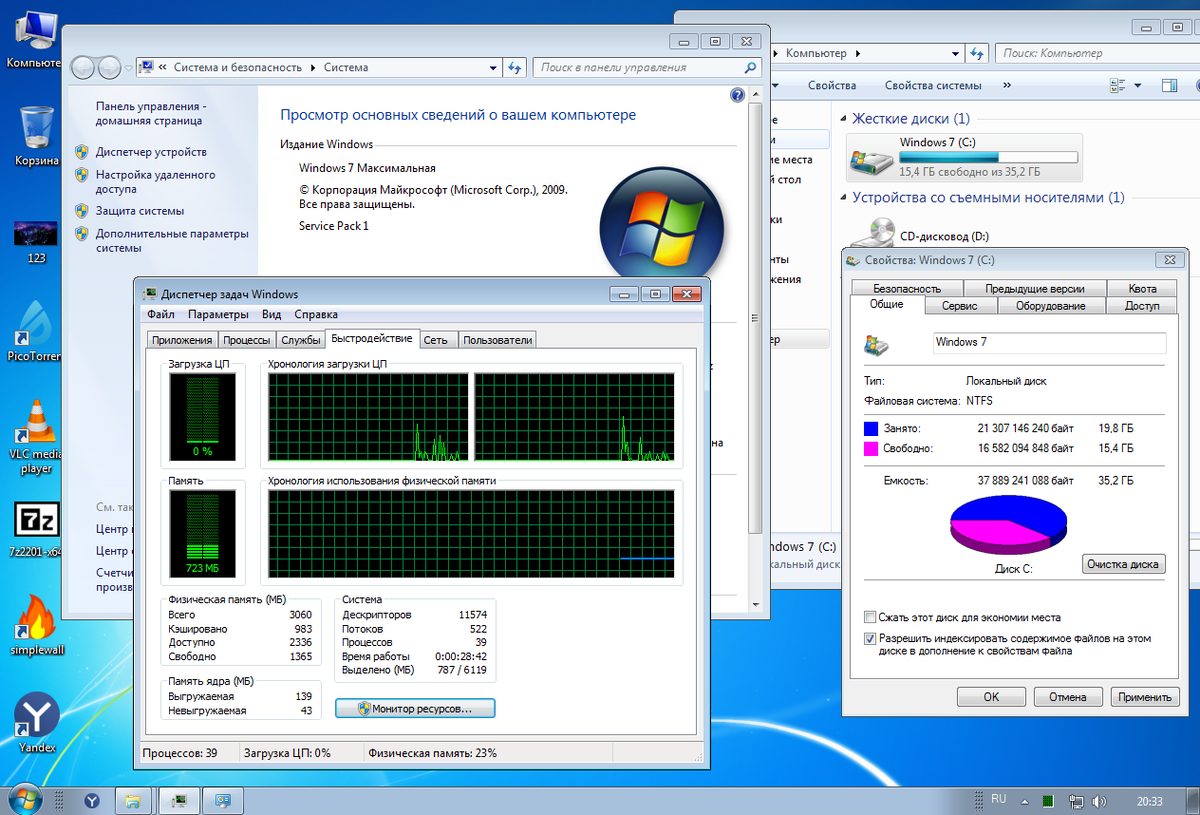Select the 7z2201-x64 installer icon
1200x815 pixels.
(x=36, y=528)
